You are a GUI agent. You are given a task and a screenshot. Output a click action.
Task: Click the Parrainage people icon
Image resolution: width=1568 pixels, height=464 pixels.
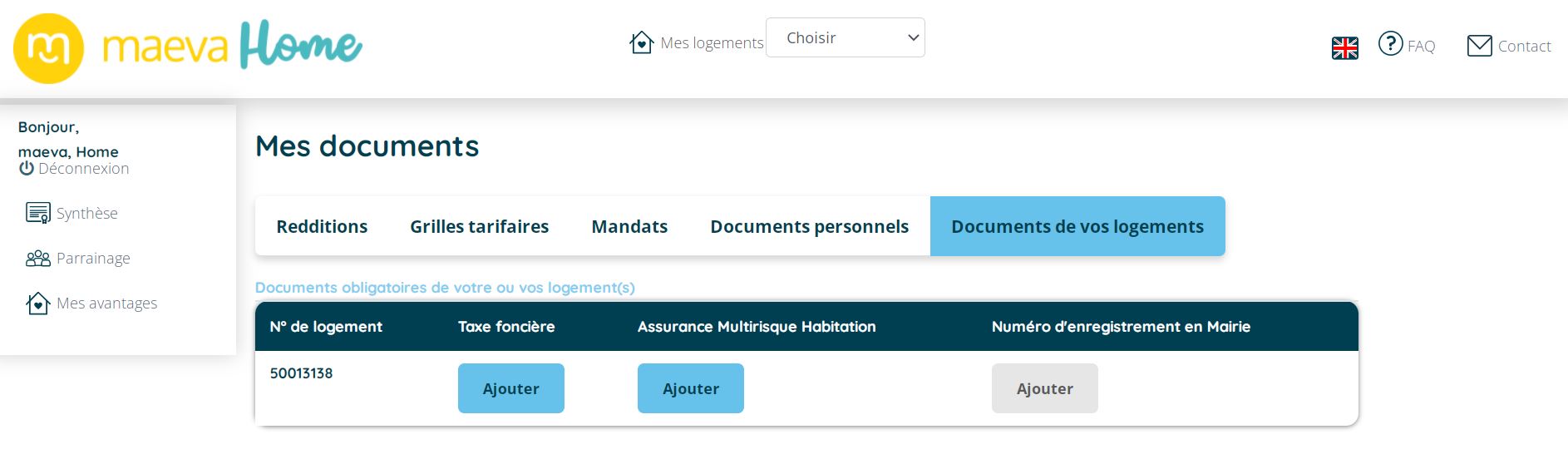pyautogui.click(x=38, y=259)
